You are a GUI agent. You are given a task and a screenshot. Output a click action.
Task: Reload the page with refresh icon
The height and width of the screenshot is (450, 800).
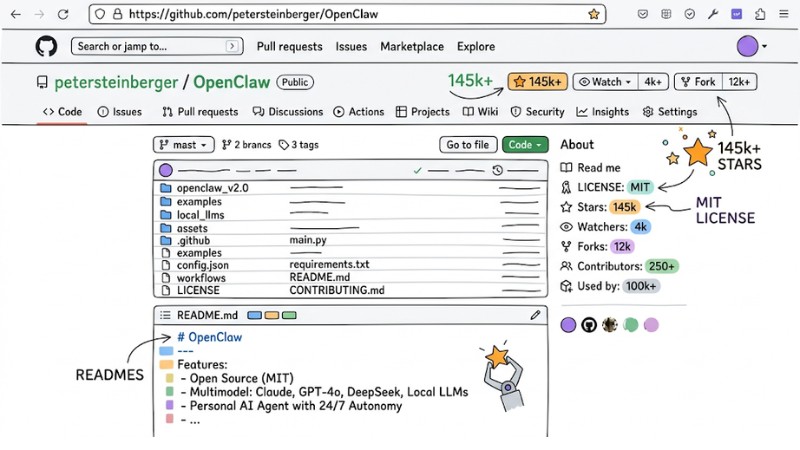pos(63,14)
